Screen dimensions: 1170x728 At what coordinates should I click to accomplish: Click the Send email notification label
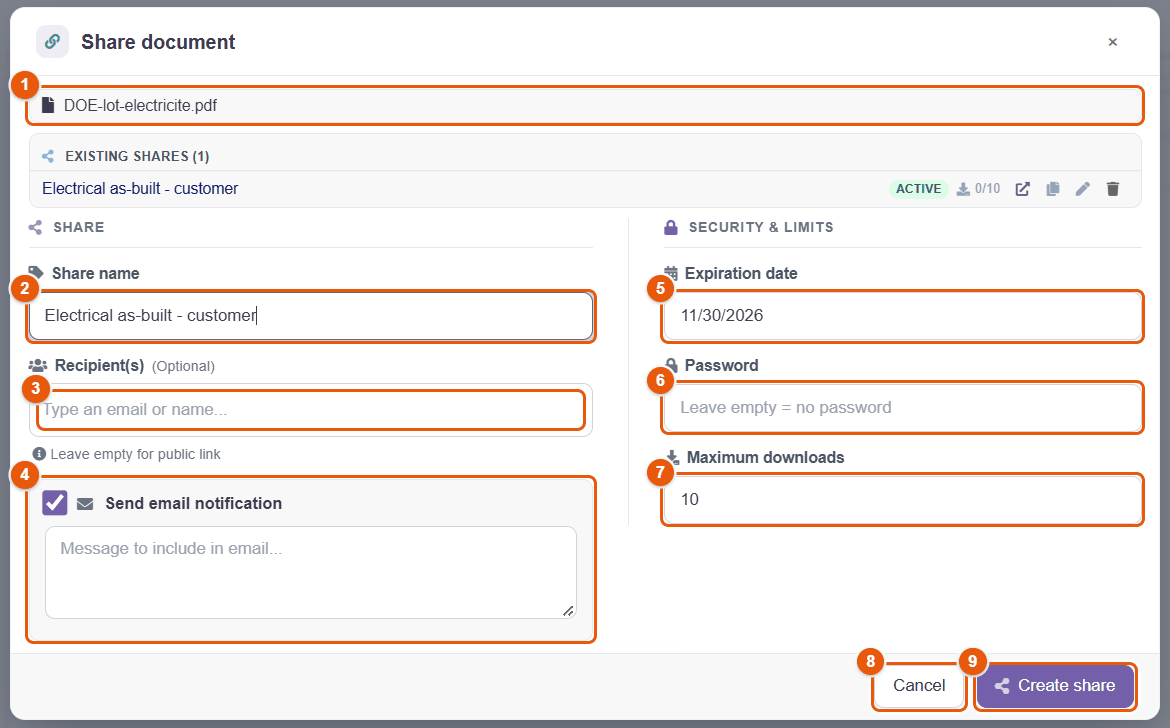point(193,503)
